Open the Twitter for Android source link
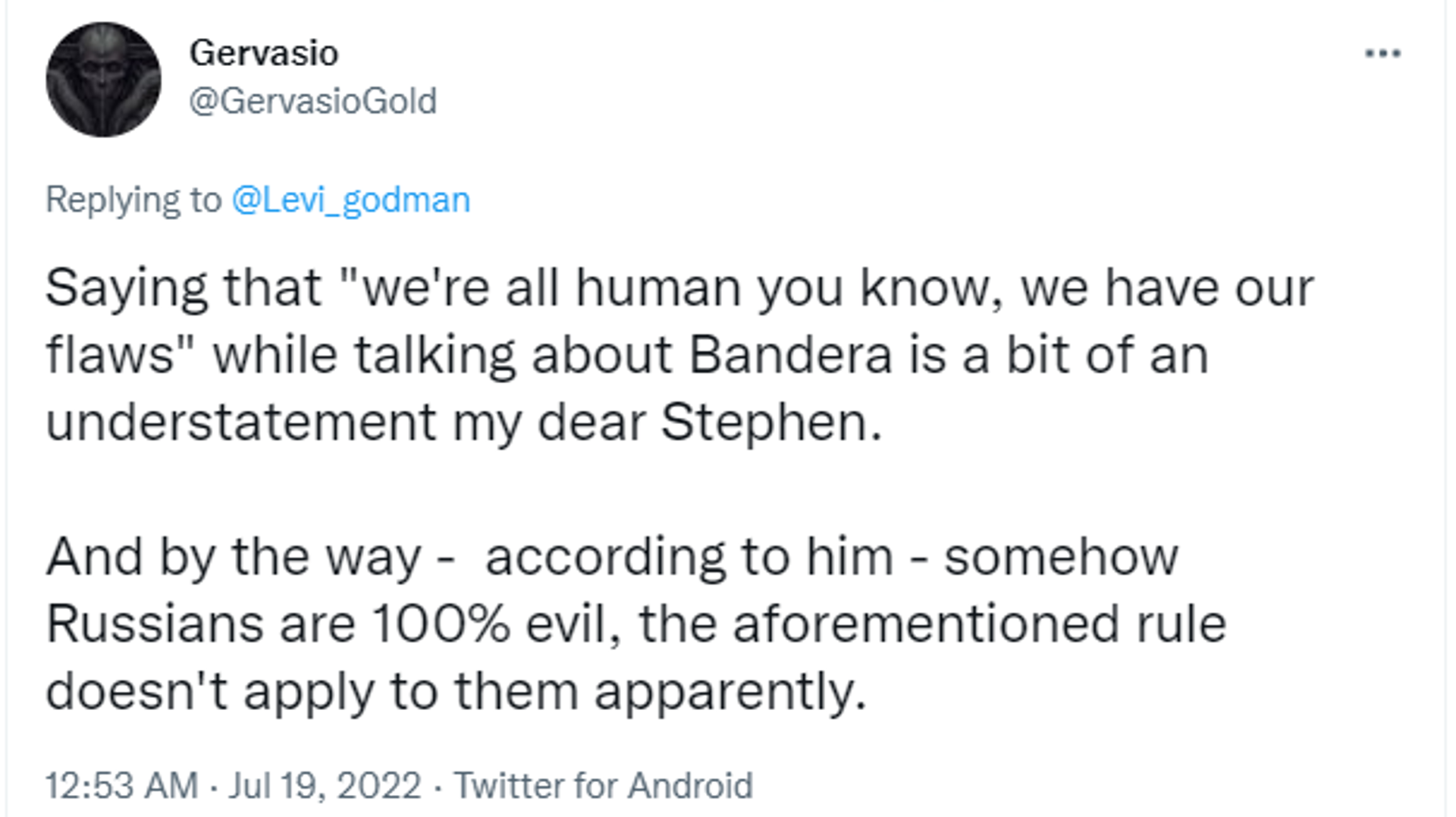 click(x=603, y=785)
